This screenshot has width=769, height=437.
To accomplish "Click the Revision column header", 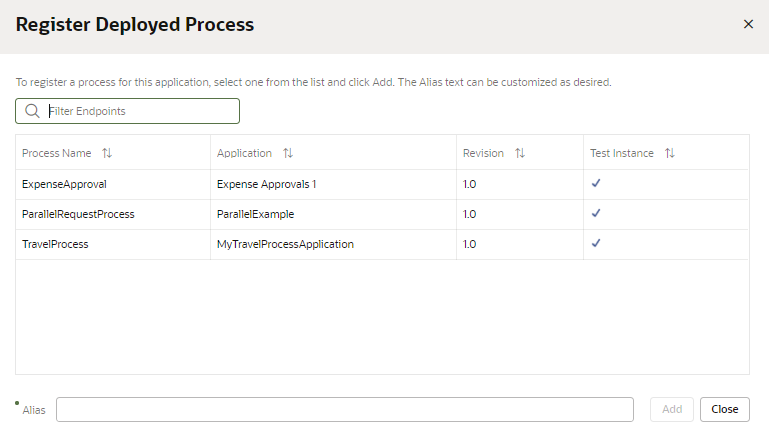I will [x=520, y=153].
